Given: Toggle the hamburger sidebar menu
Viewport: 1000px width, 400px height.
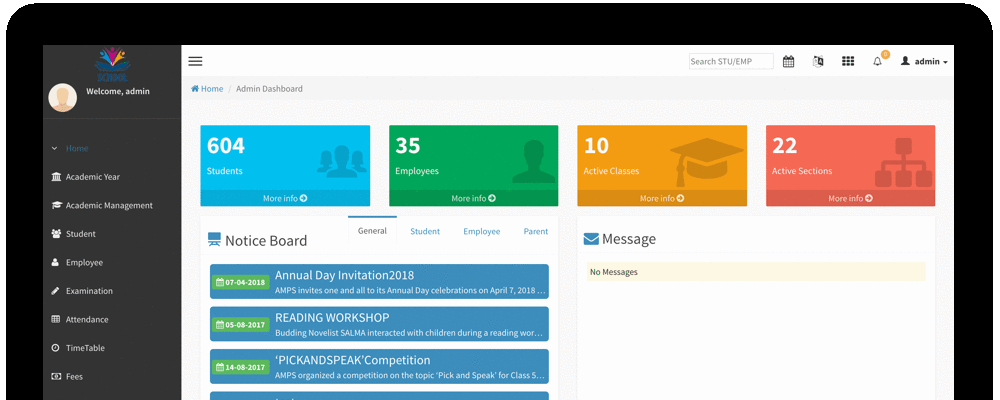Looking at the screenshot, I should tap(195, 61).
